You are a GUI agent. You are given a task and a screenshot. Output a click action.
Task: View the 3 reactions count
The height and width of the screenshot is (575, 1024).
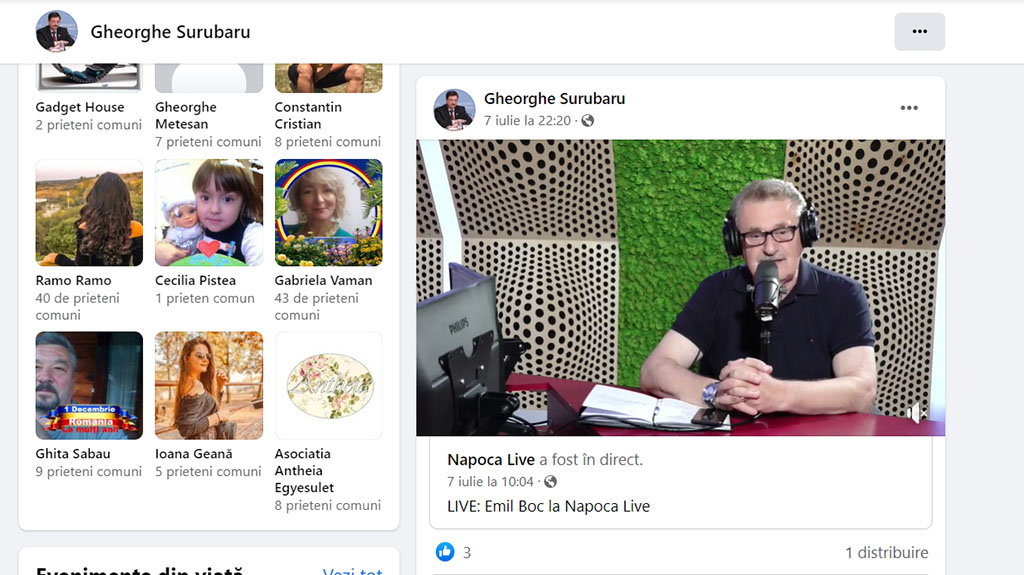tap(467, 553)
